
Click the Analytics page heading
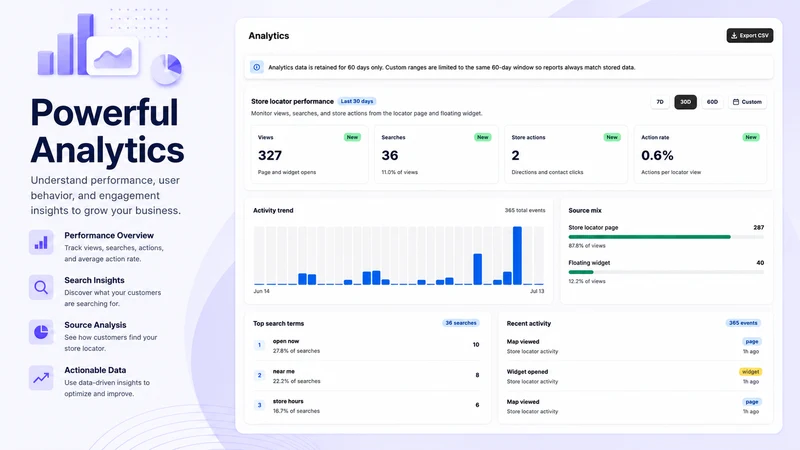coord(269,36)
